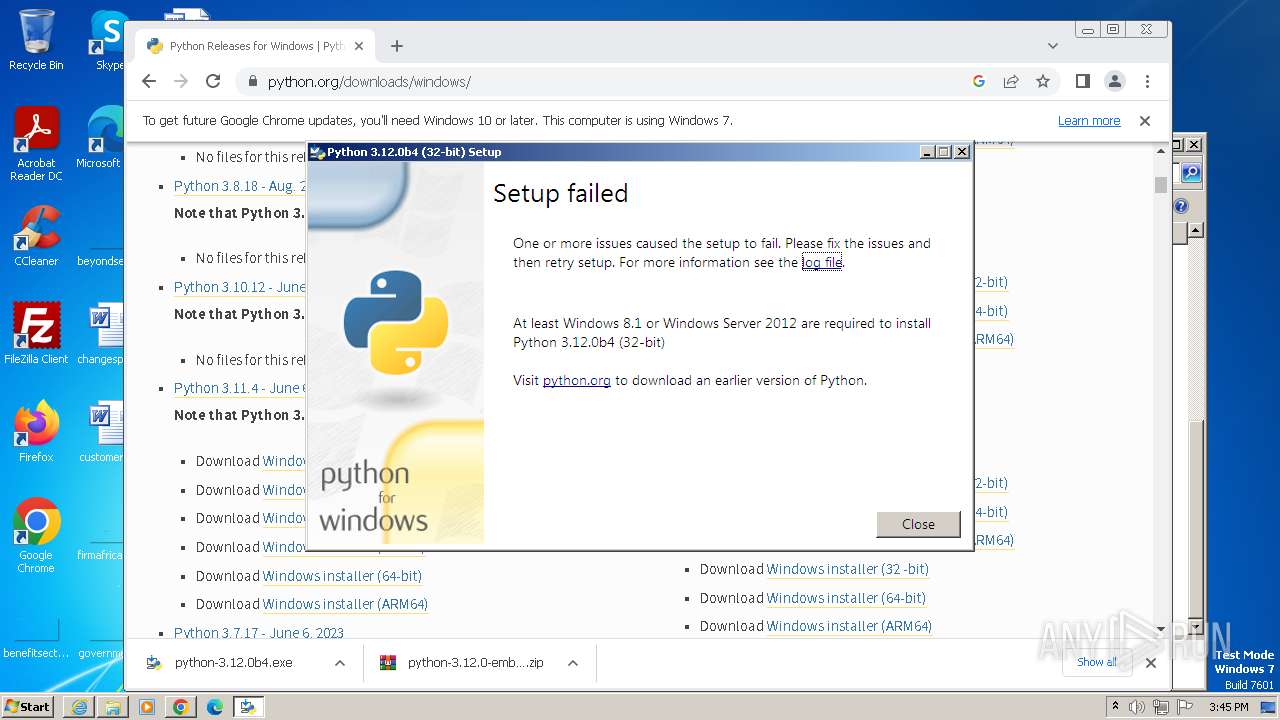Screen dimensions: 1280x720
Task: Download right-column Windows installer (32 -bit)
Action: (x=847, y=569)
